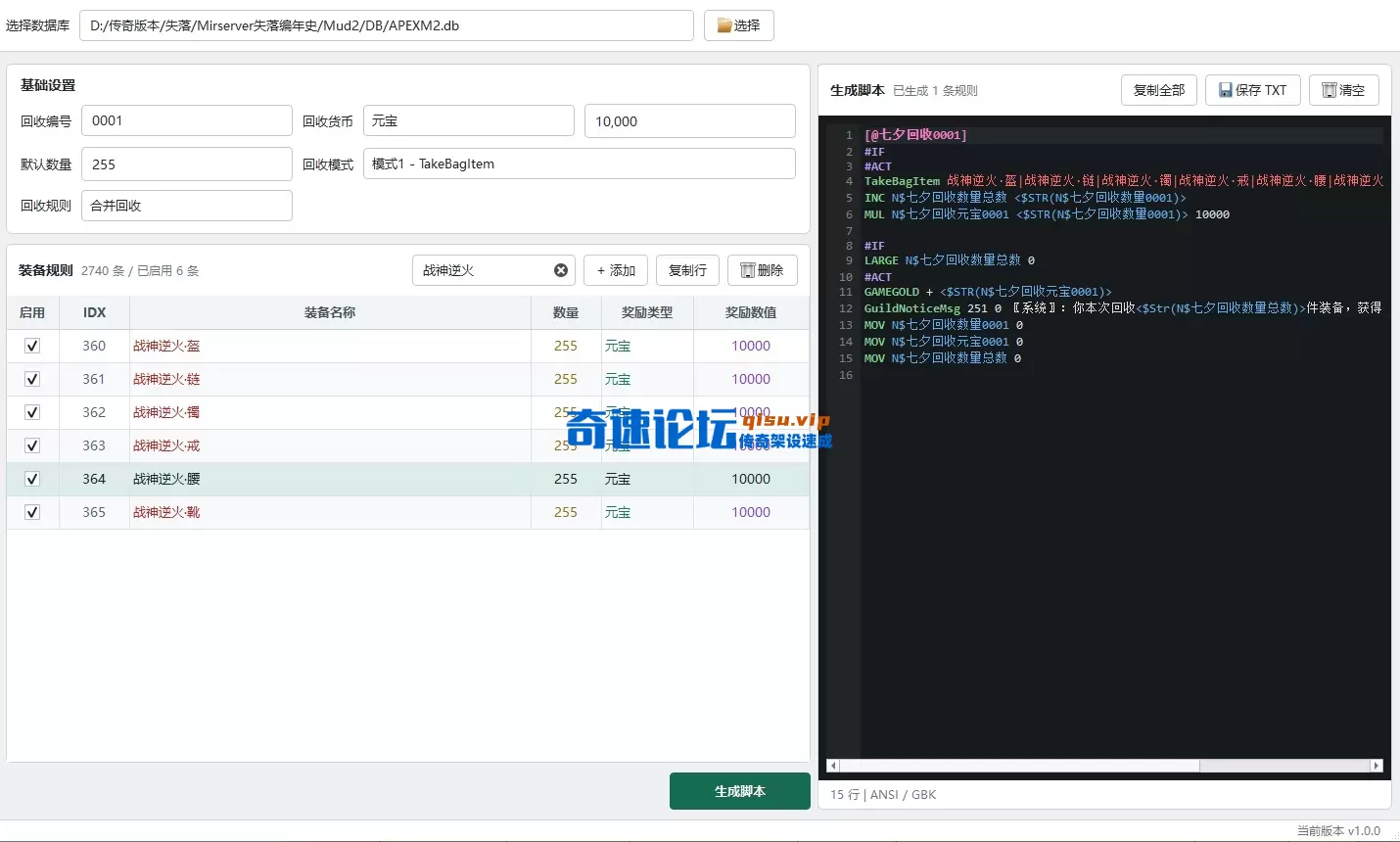Click the 当前版本 v1.0.0 label
The image size is (1400, 842).
pyautogui.click(x=1338, y=830)
